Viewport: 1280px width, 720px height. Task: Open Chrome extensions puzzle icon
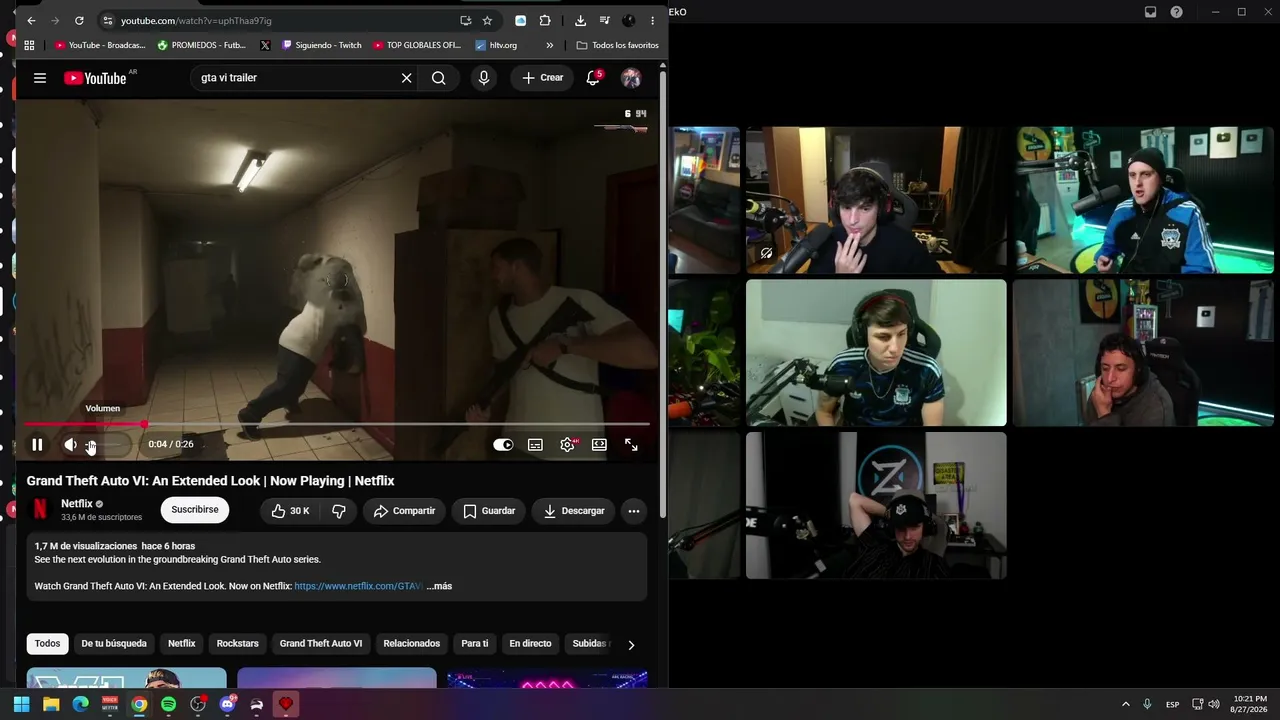coord(545,20)
